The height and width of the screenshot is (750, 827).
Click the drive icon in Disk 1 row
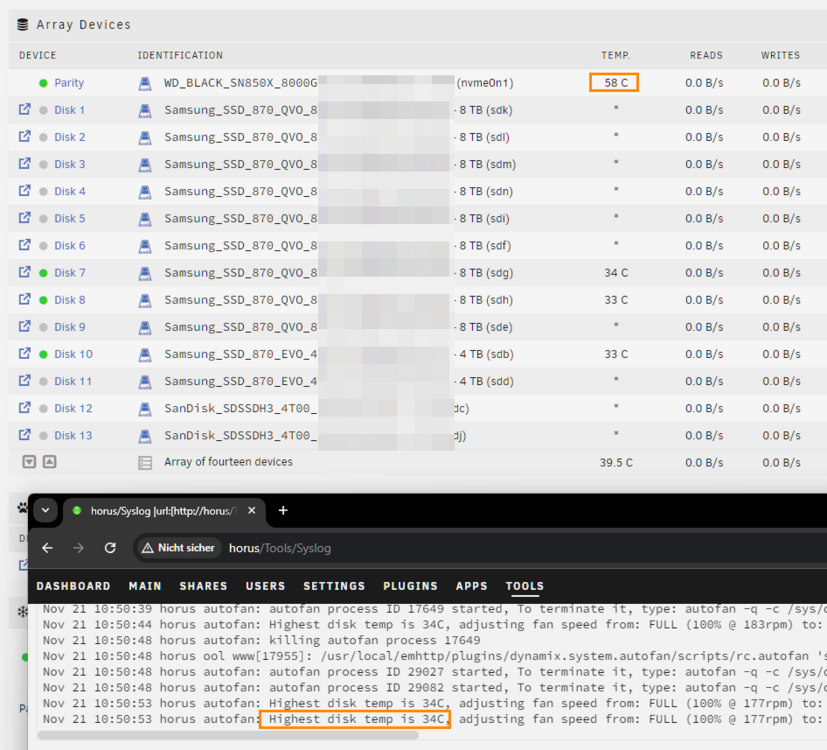coord(145,110)
